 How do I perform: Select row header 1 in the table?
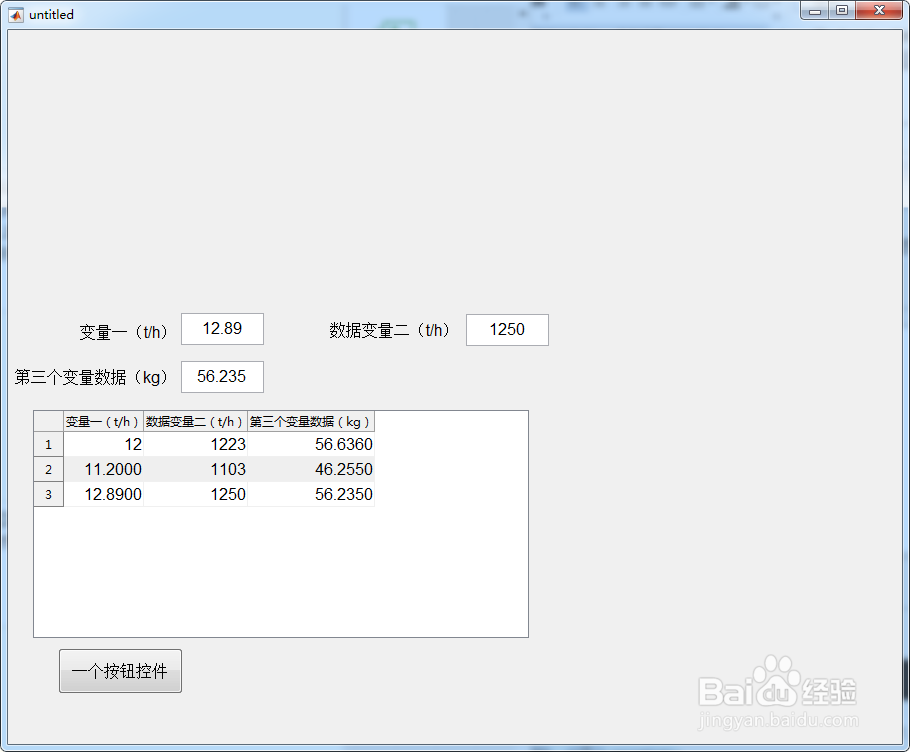pyautogui.click(x=49, y=444)
